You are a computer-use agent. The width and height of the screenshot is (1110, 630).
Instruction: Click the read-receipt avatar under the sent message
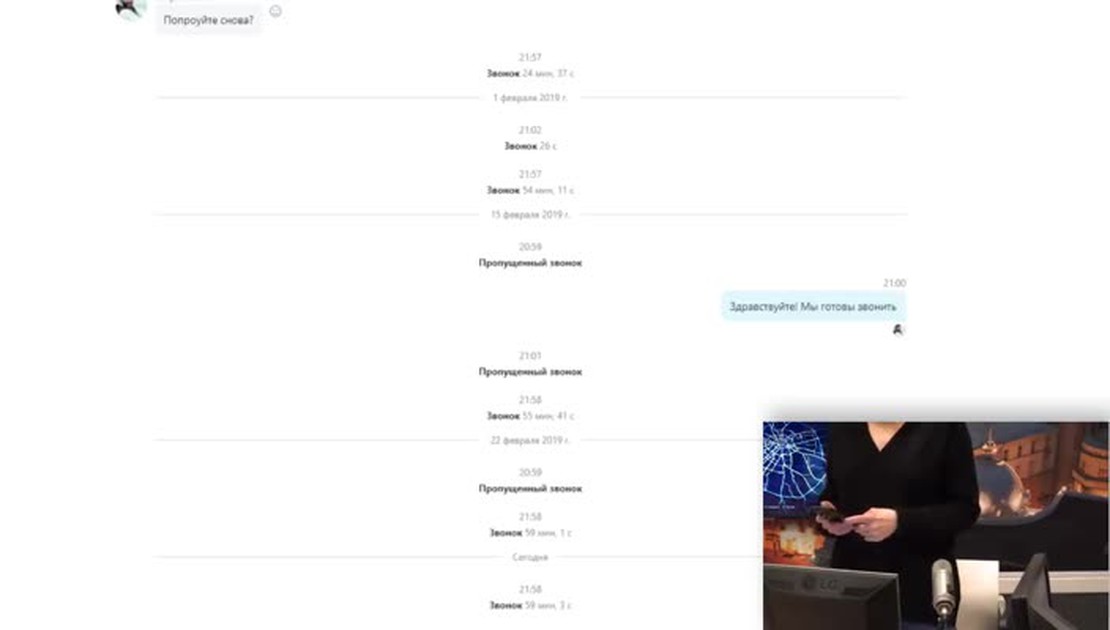[x=898, y=330]
